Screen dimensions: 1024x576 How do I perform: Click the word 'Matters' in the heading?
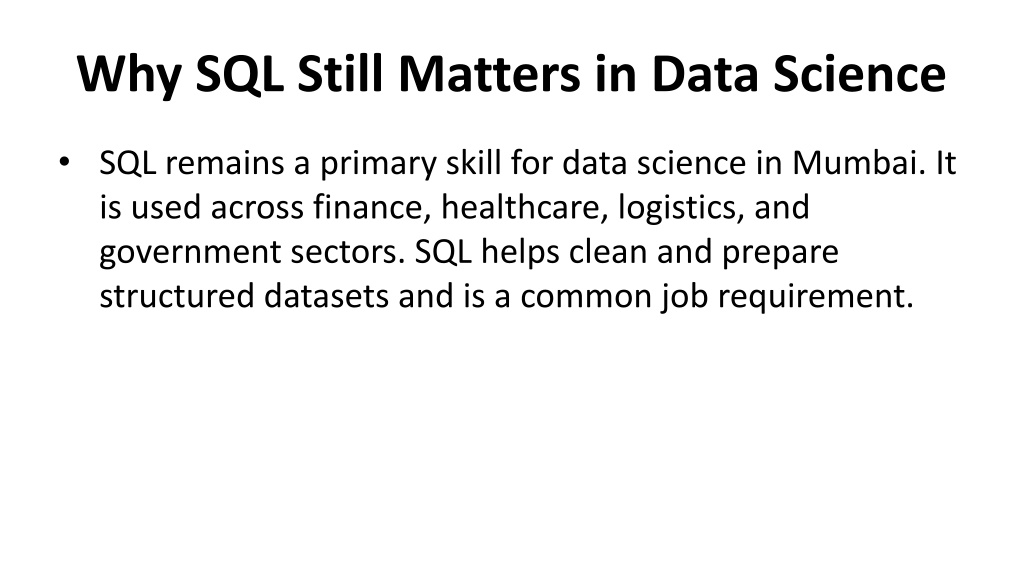click(490, 74)
